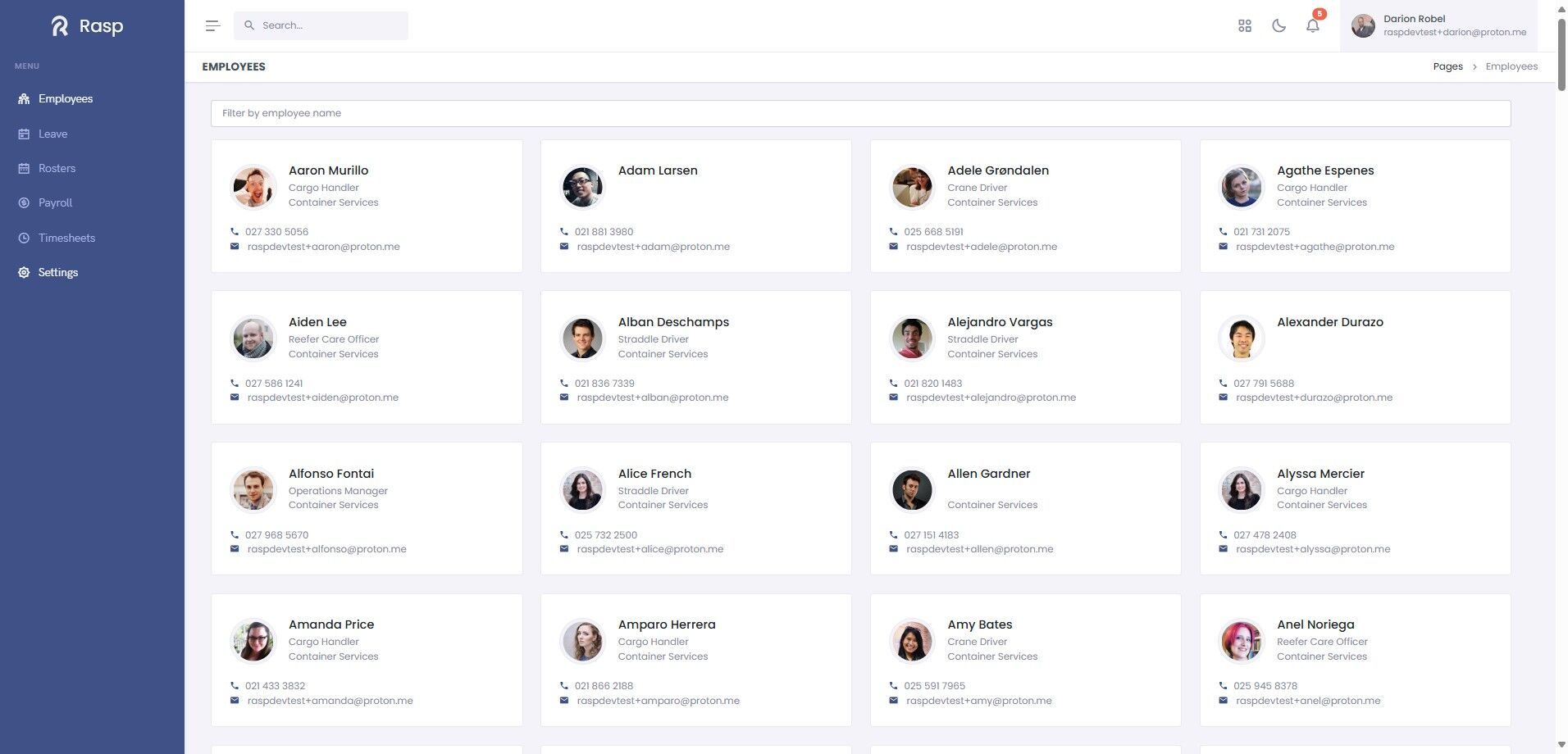Image resolution: width=1568 pixels, height=754 pixels.
Task: Click the Leave calendar icon in the sidebar
Action: pyautogui.click(x=24, y=134)
